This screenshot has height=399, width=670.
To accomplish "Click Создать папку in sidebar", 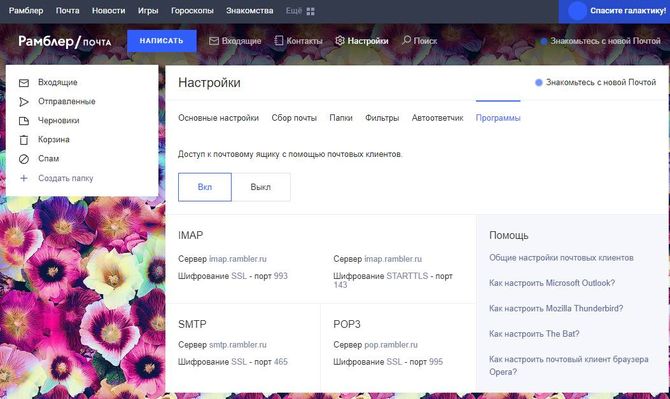I will tap(65, 178).
